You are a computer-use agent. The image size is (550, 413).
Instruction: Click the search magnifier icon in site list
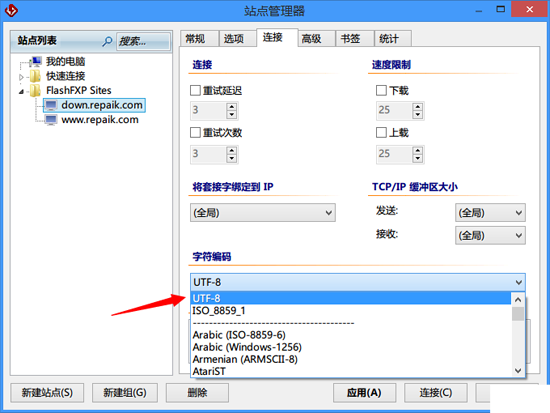click(x=107, y=41)
